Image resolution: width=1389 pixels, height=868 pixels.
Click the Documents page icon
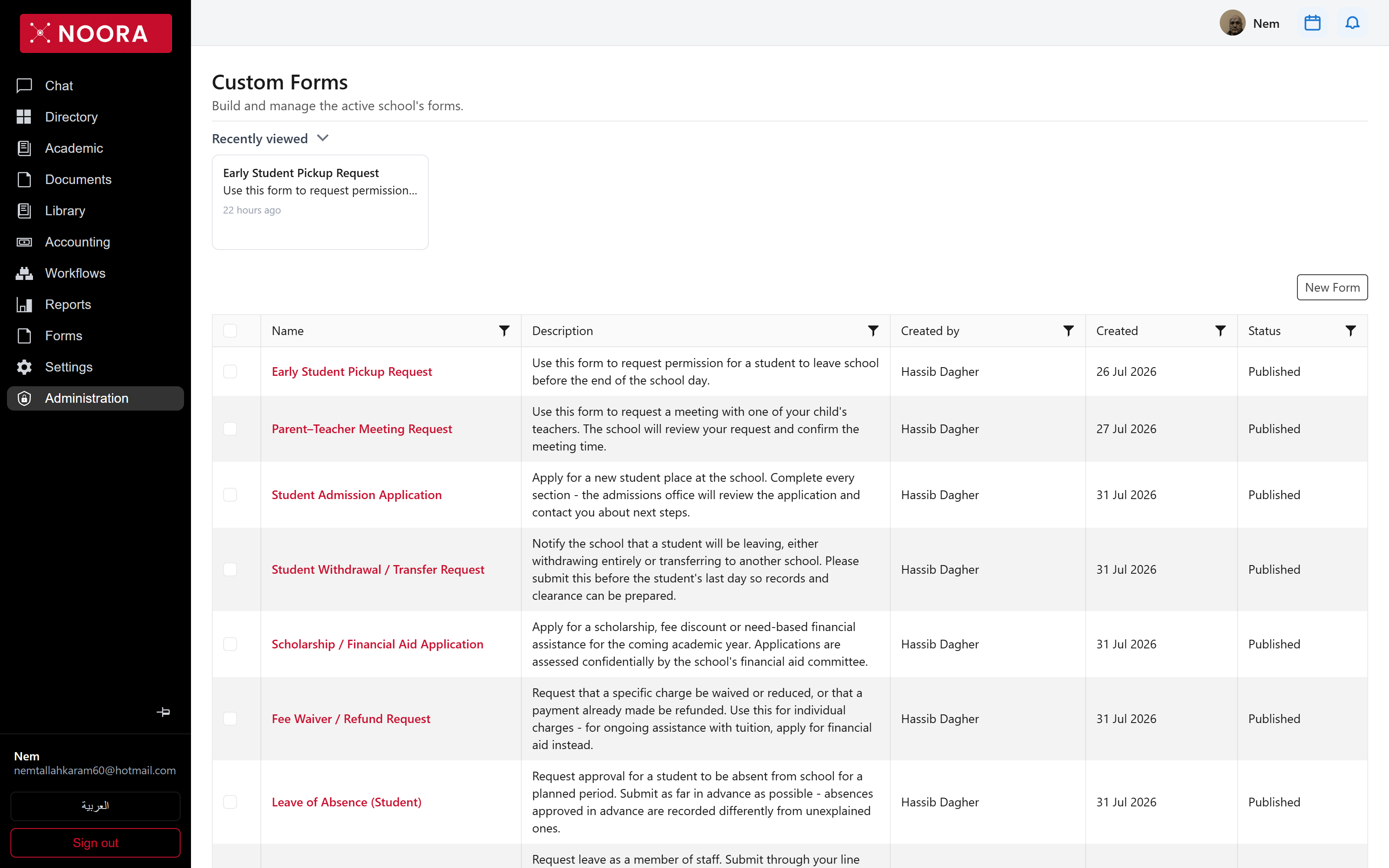(x=24, y=180)
